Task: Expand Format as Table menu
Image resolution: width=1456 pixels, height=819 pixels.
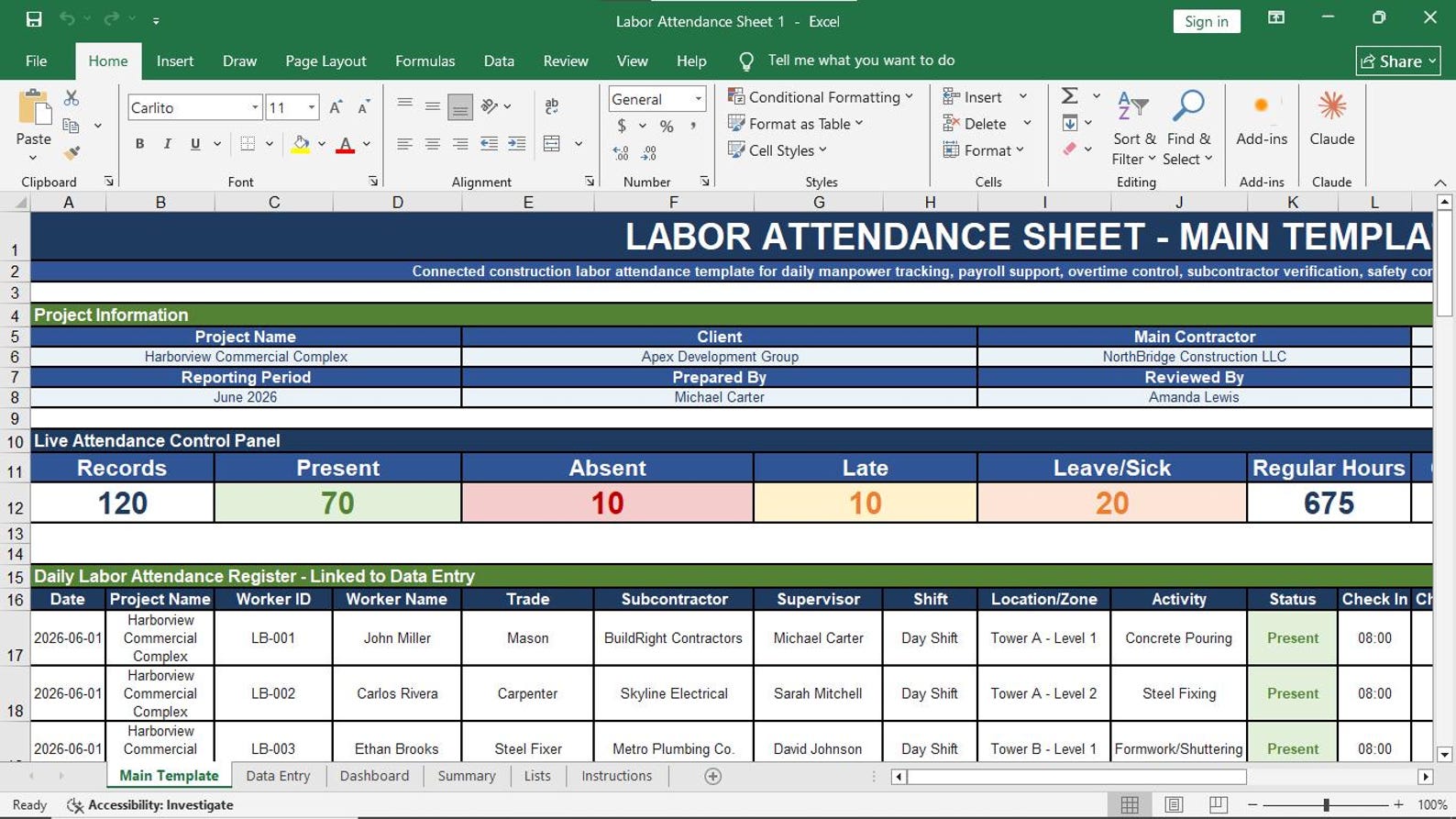Action: click(796, 123)
